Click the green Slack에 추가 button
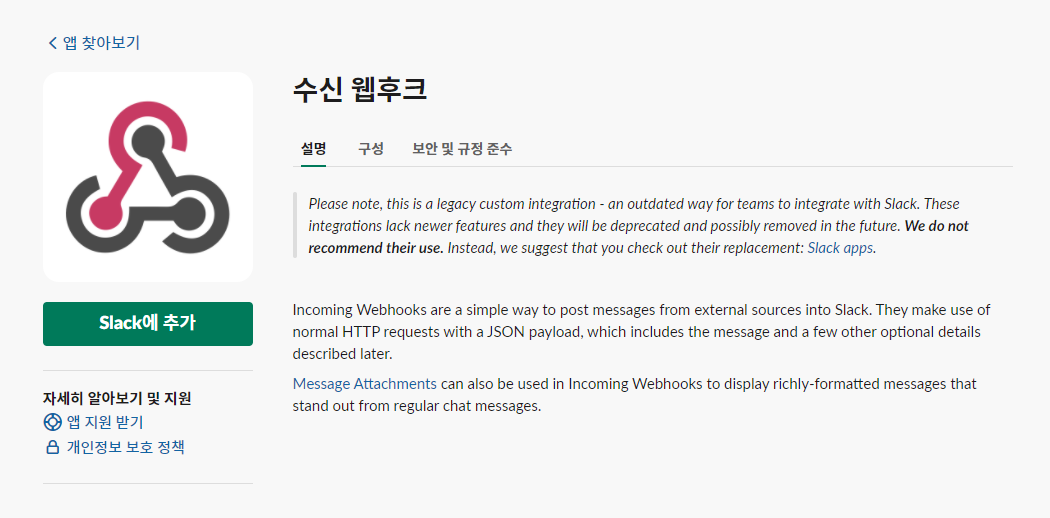 point(148,324)
